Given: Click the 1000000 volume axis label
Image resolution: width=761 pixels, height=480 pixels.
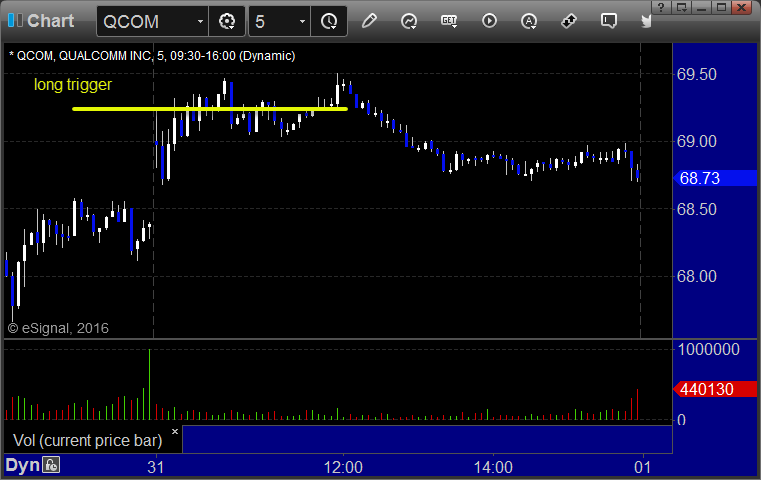Looking at the screenshot, I should click(709, 349).
